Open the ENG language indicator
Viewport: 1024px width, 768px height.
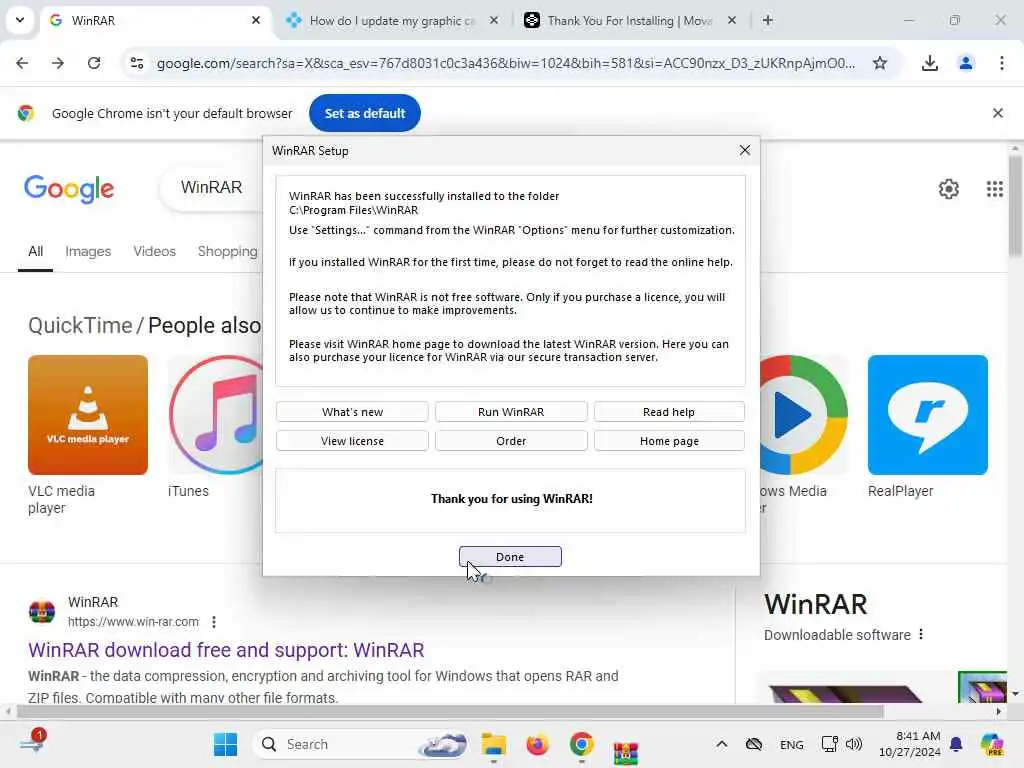[x=791, y=744]
